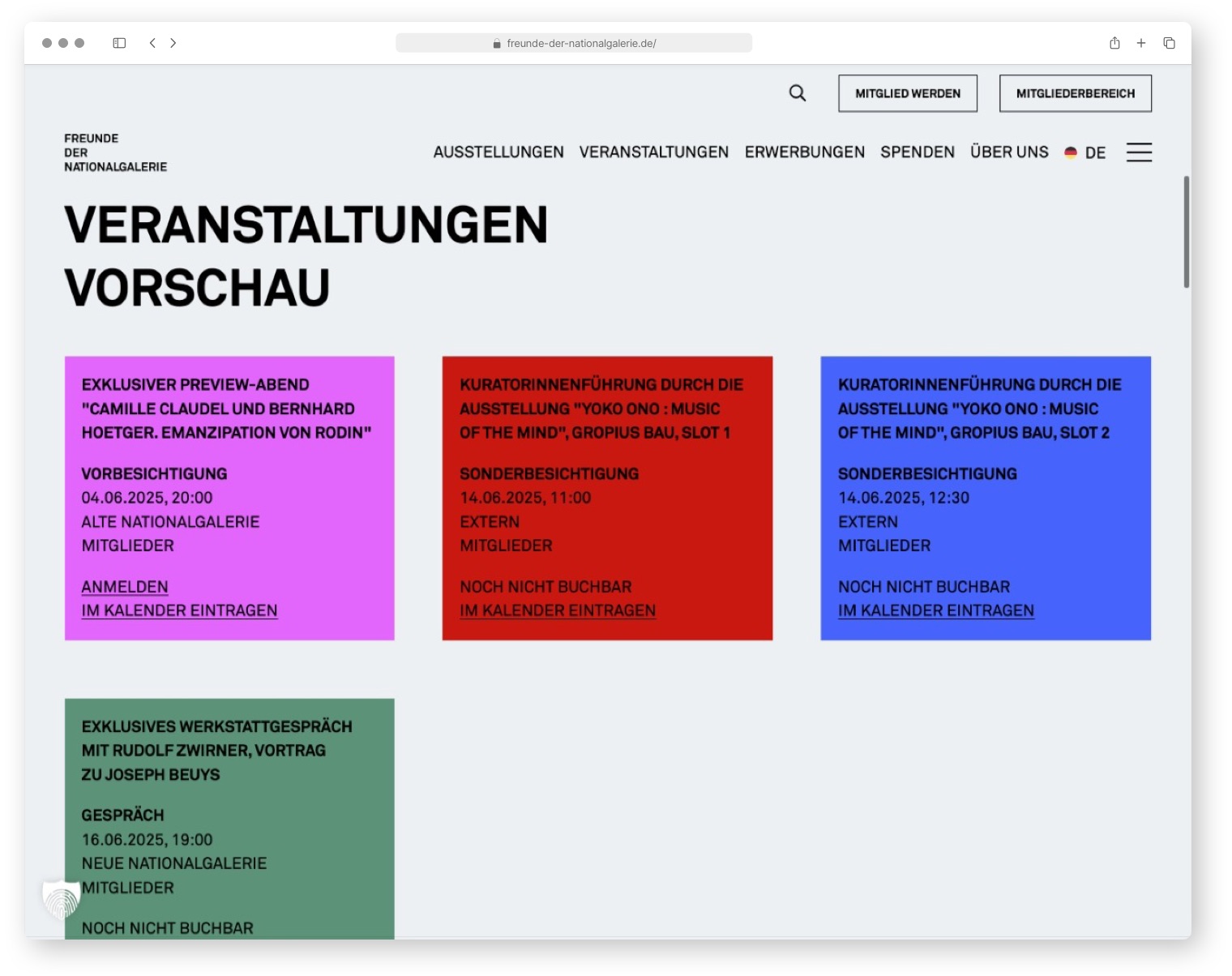
Task: Click the date 14.06.2025, 11:00
Action: pos(525,498)
